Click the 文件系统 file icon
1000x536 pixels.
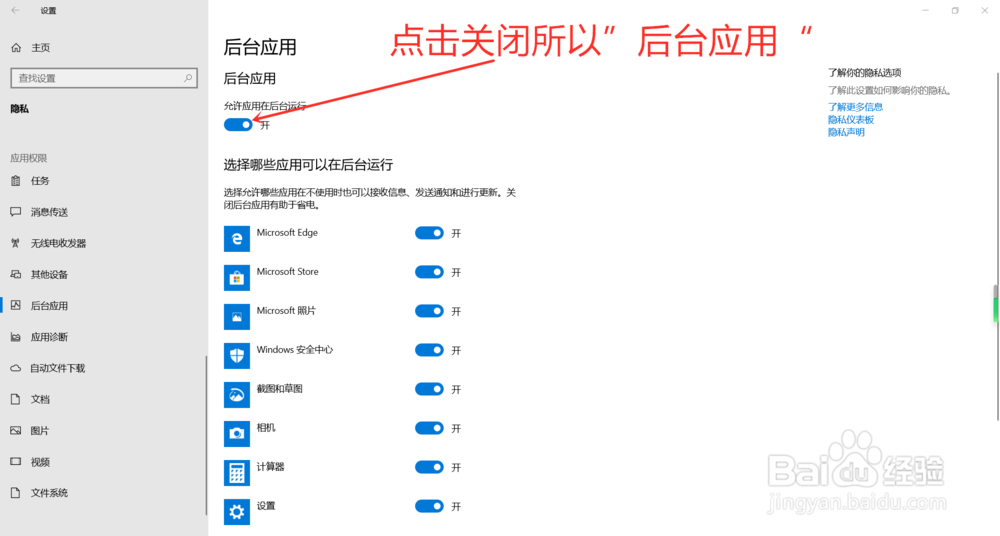click(x=16, y=493)
